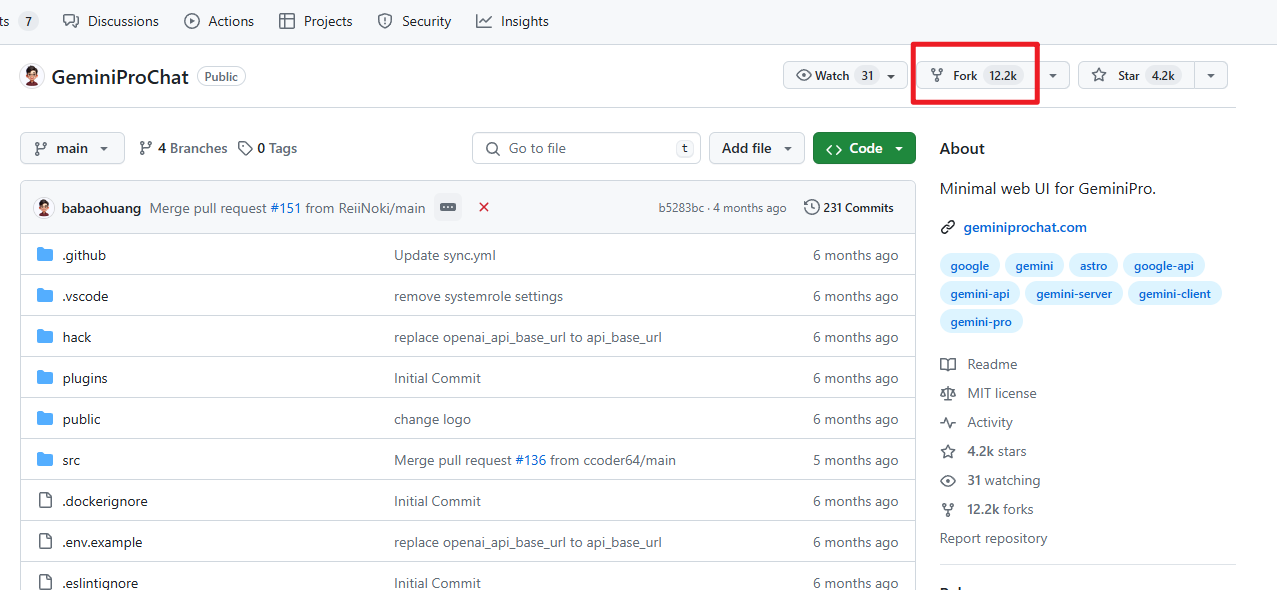The height and width of the screenshot is (590, 1277).
Task: Star the GeminiProChat repository
Action: [1135, 76]
